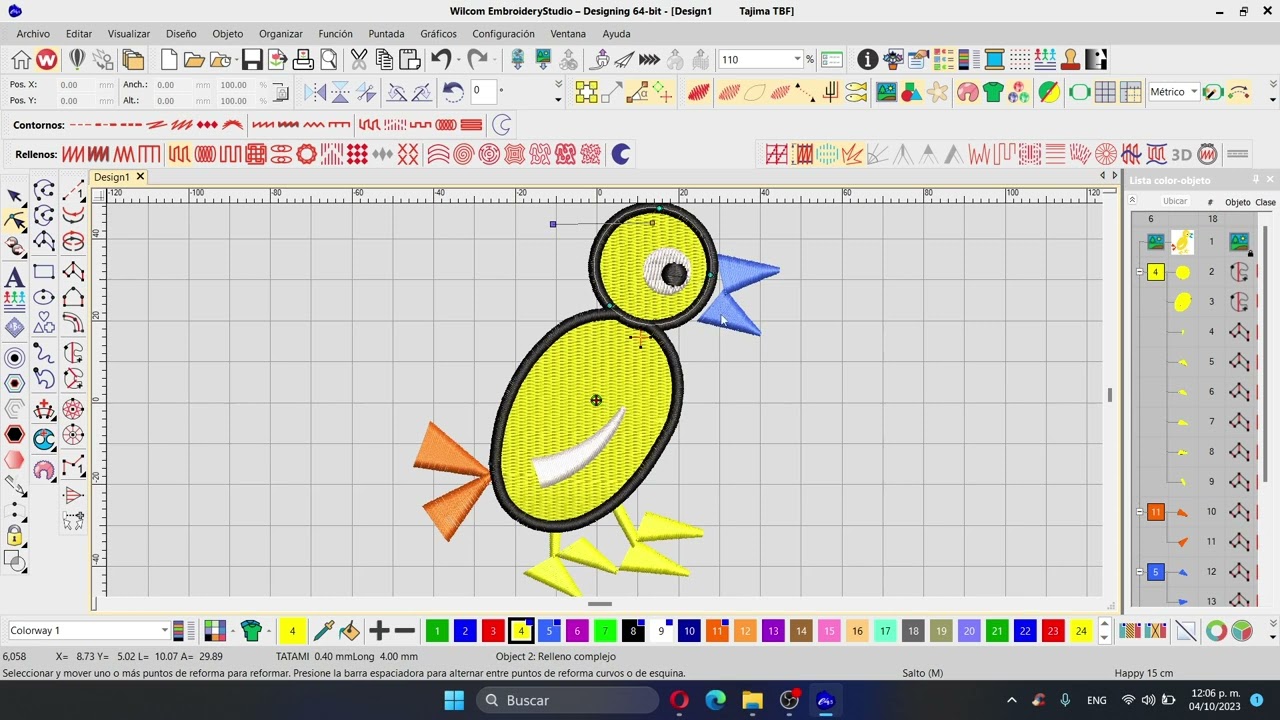This screenshot has height=720, width=1280.
Task: Pin the Lista color-objeto panel
Action: 1255,180
